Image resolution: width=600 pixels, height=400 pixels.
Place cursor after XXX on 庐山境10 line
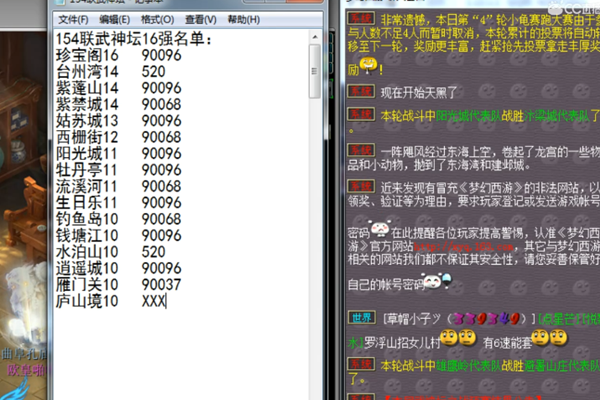pos(166,301)
